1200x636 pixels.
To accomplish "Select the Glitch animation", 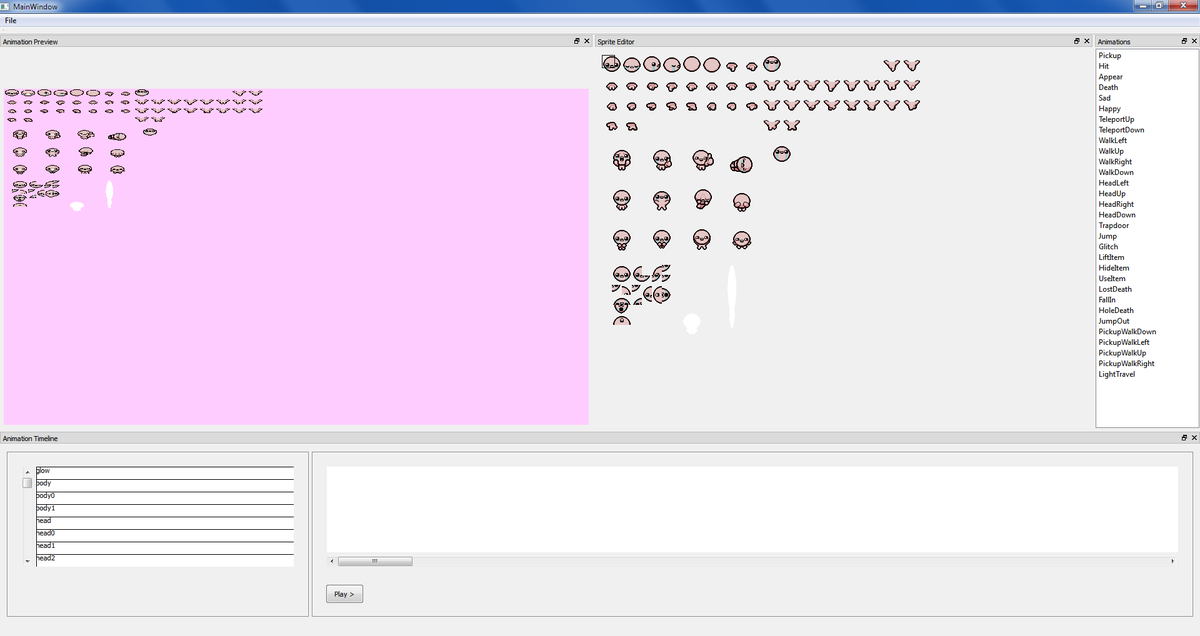I will click(1146, 247).
